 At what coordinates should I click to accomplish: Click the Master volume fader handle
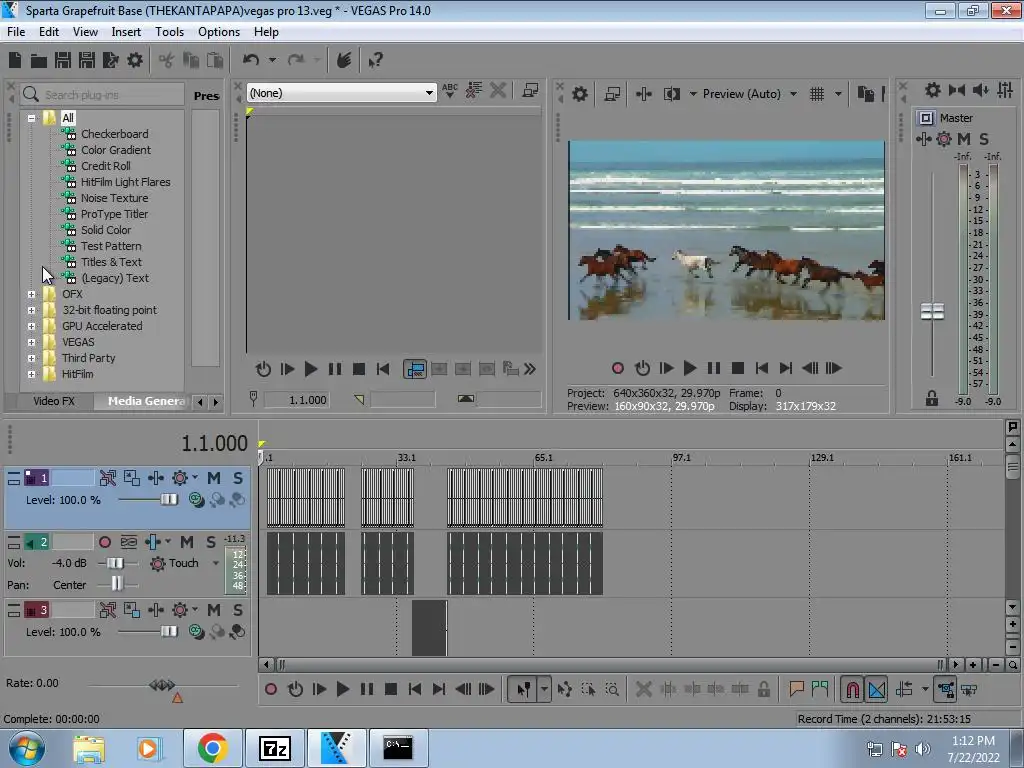[932, 312]
